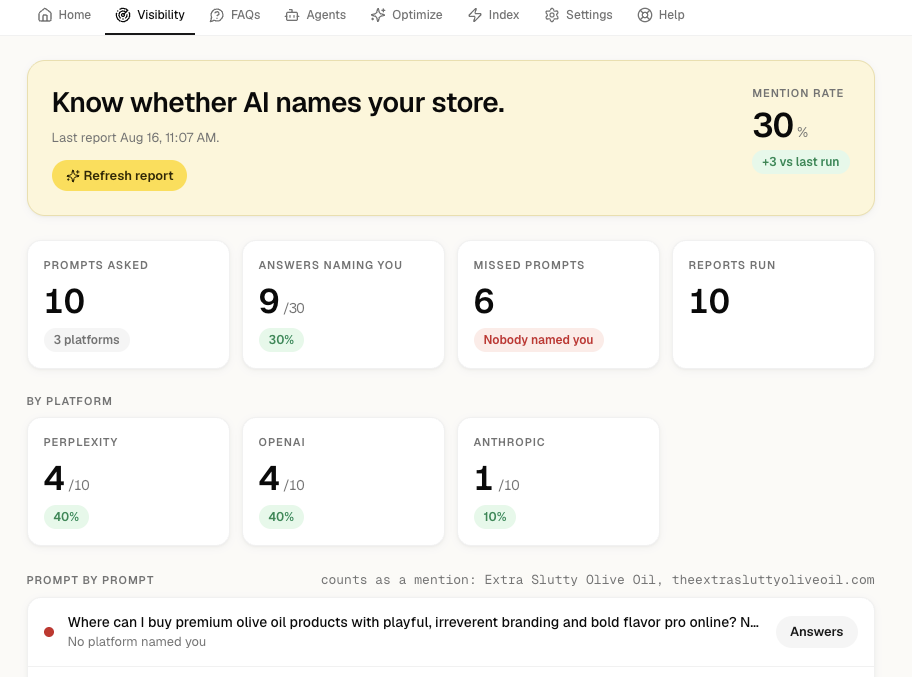Click the 'Know whether AI names your store' heading
This screenshot has height=677, width=912.
click(x=278, y=103)
